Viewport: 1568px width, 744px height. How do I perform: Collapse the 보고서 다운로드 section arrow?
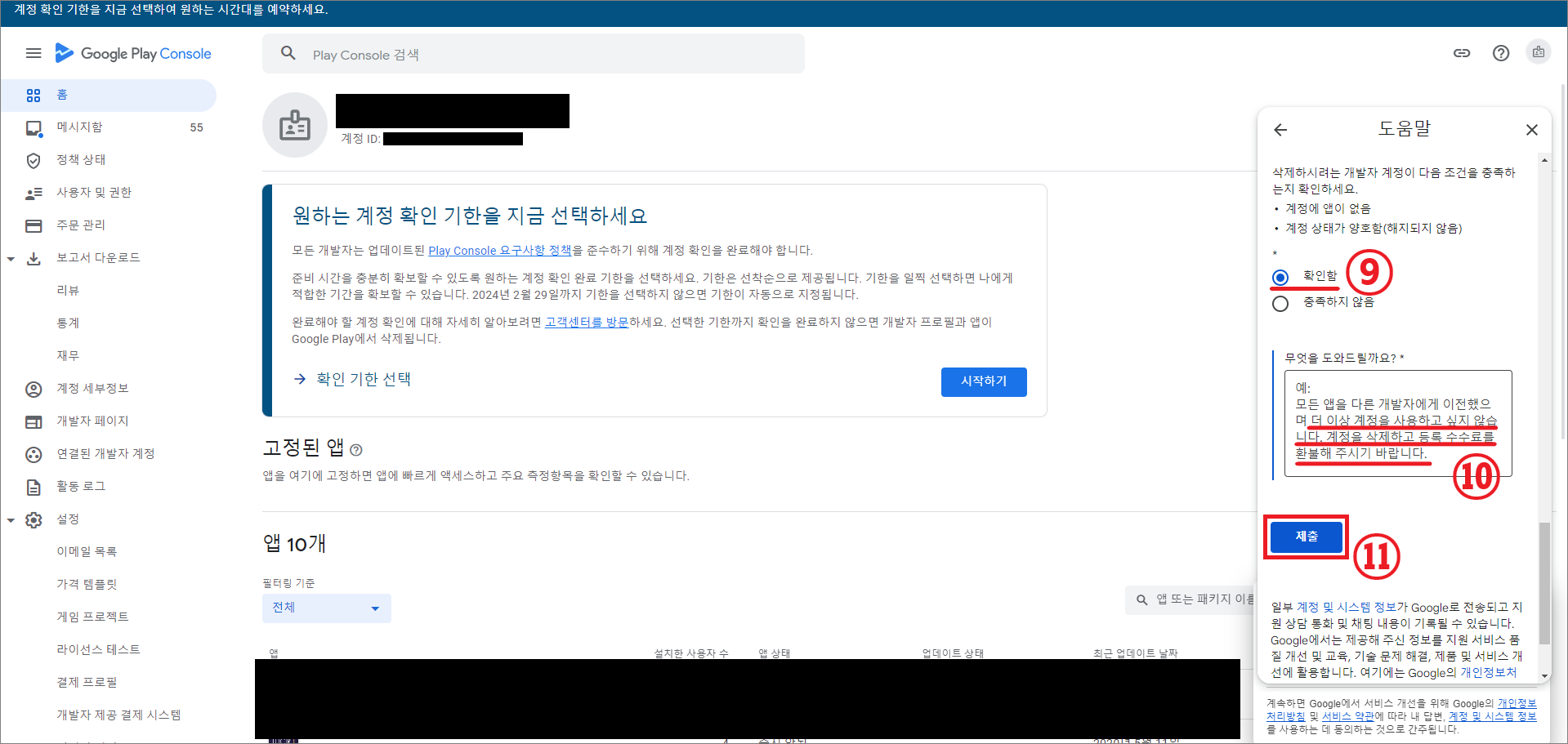(x=11, y=259)
